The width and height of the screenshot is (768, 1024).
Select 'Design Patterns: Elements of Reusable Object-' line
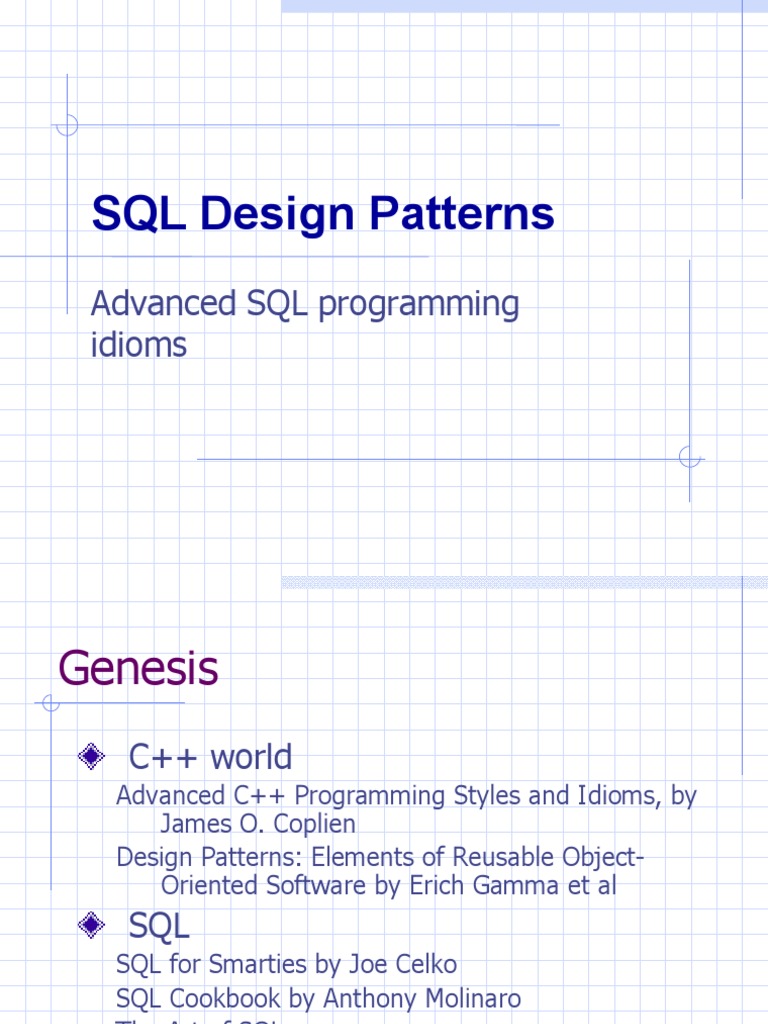pyautogui.click(x=380, y=857)
